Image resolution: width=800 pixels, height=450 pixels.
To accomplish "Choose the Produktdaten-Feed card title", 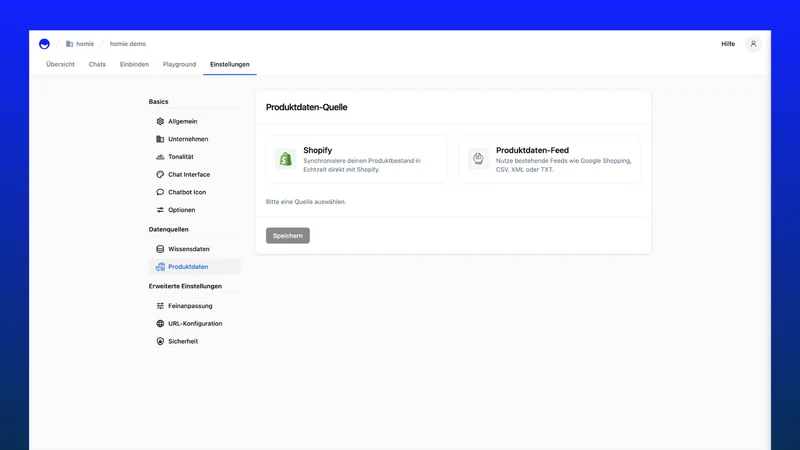I will pyautogui.click(x=532, y=150).
